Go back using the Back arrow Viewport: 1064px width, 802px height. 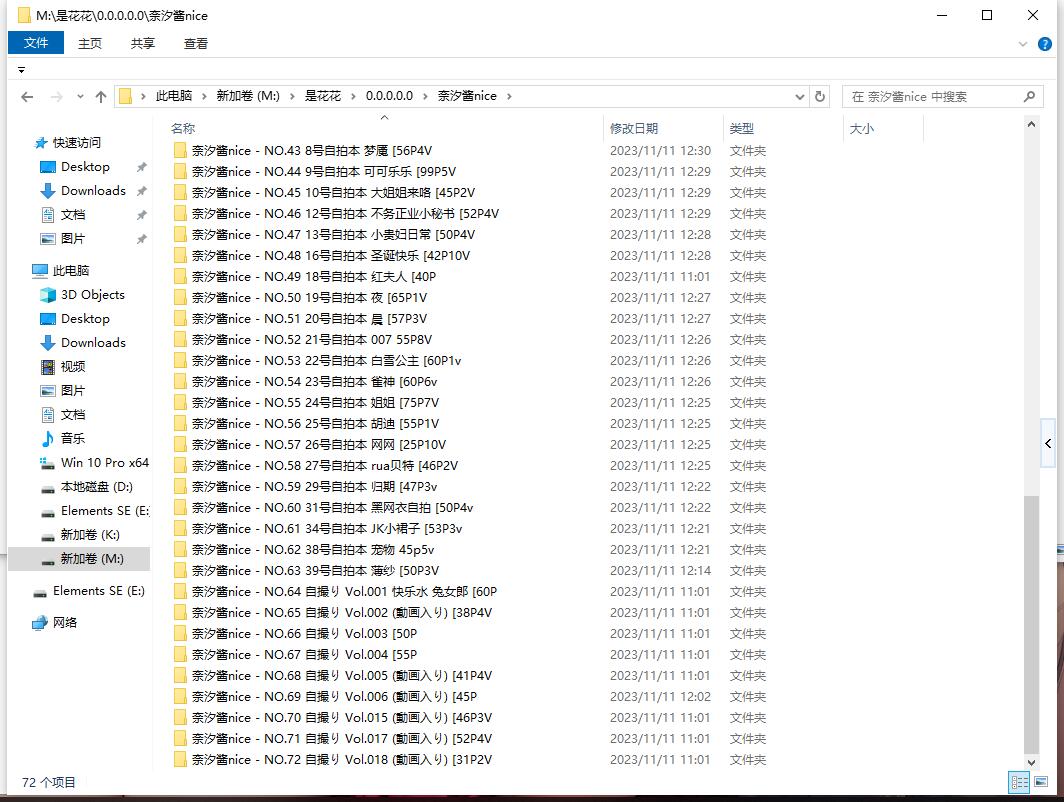(27, 97)
